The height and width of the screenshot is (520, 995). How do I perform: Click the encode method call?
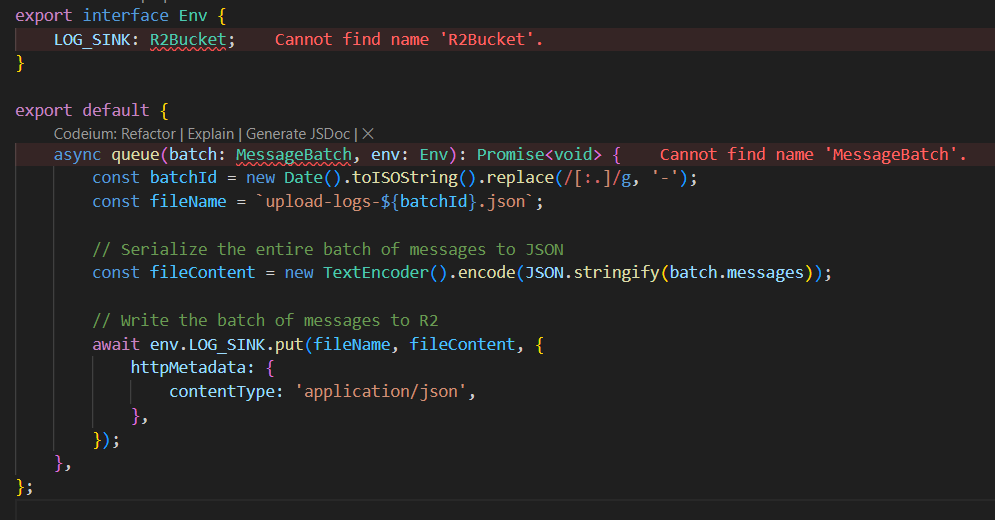tap(487, 273)
